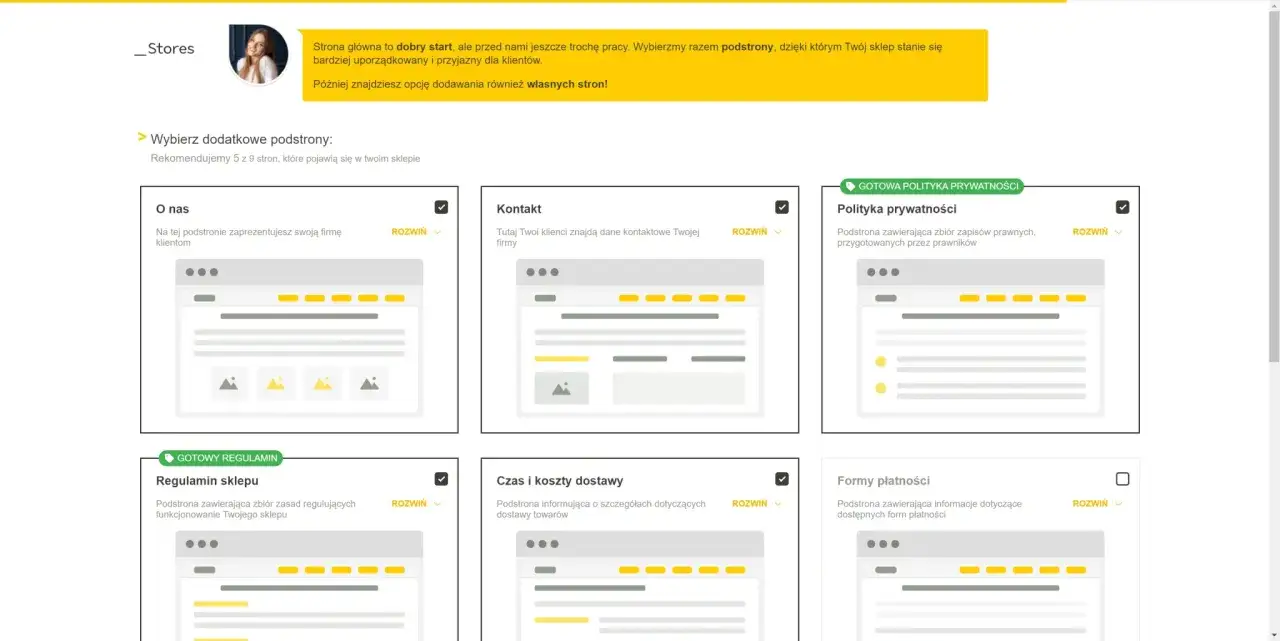Click the _Stores logo

coord(164,48)
